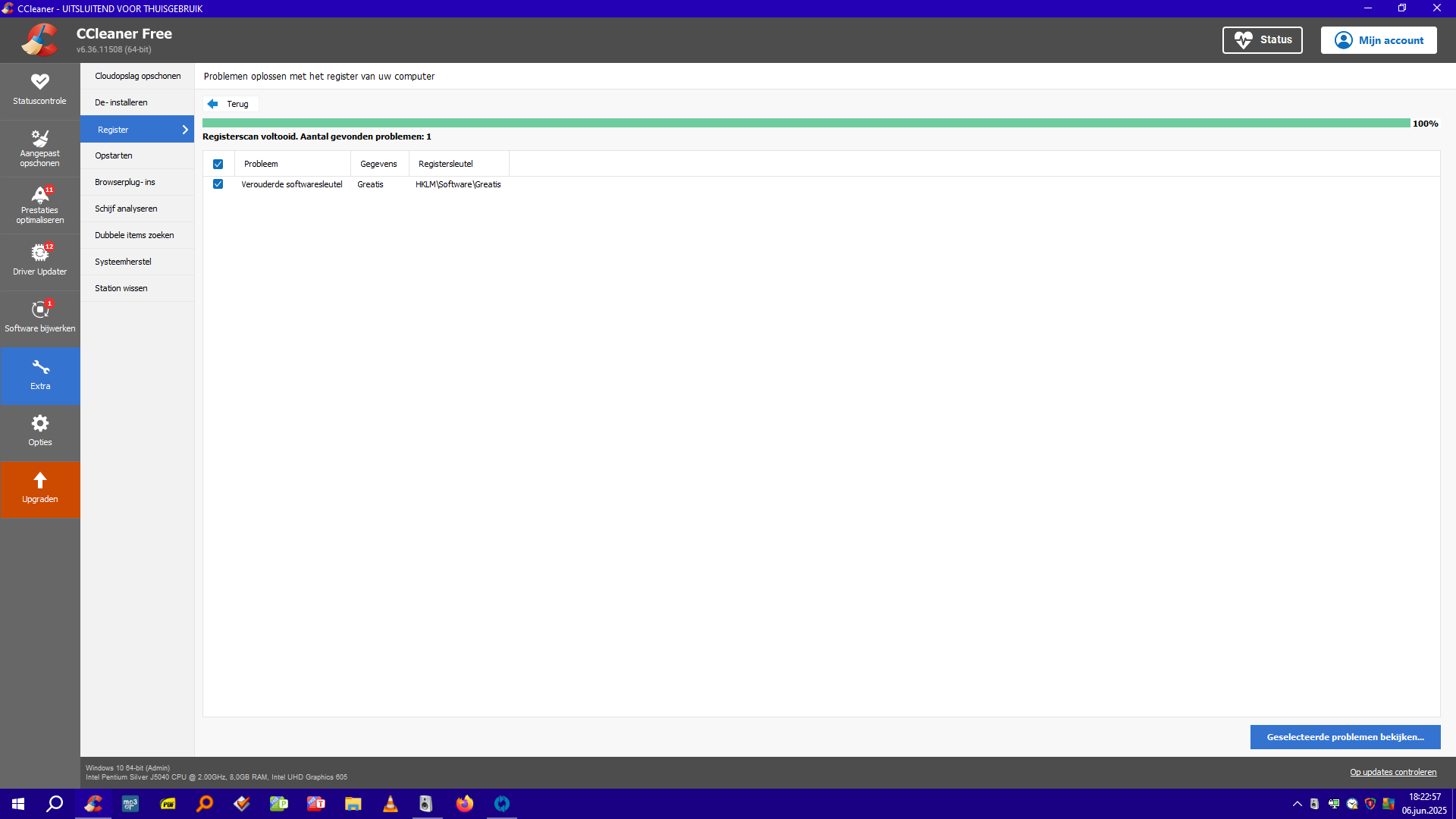The width and height of the screenshot is (1456, 819).
Task: Click the system info text in footer
Action: [216, 773]
